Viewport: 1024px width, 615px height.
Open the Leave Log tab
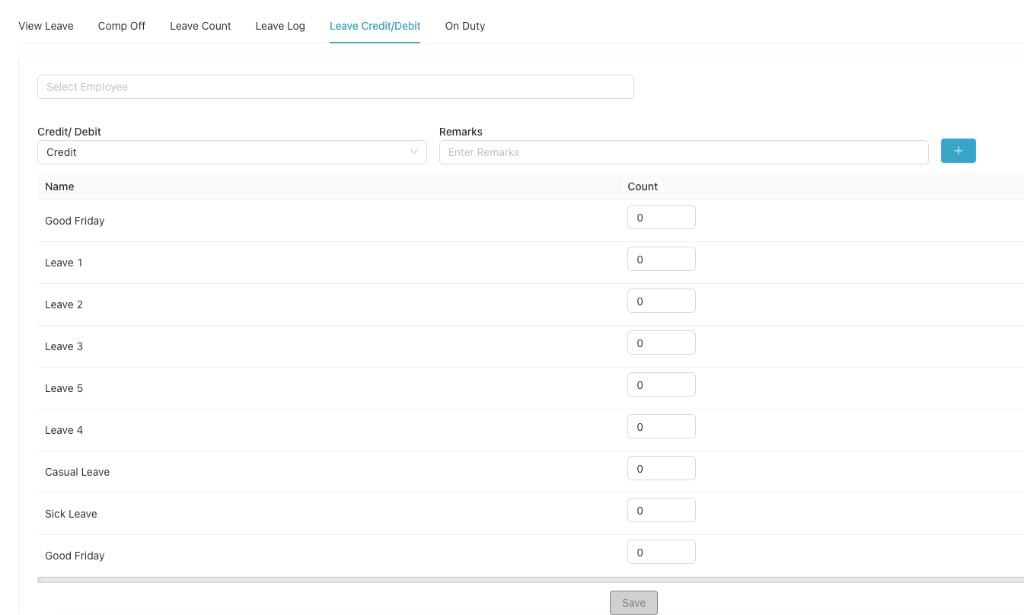[279, 26]
